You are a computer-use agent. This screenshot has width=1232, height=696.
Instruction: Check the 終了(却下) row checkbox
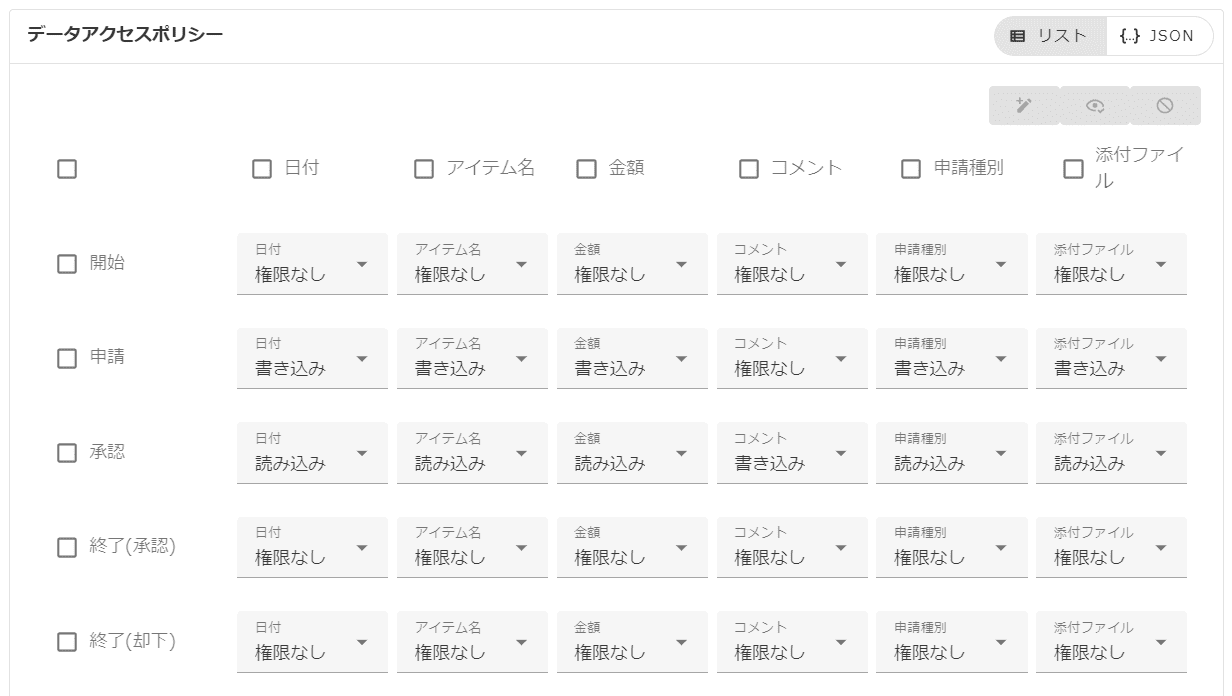(x=67, y=642)
